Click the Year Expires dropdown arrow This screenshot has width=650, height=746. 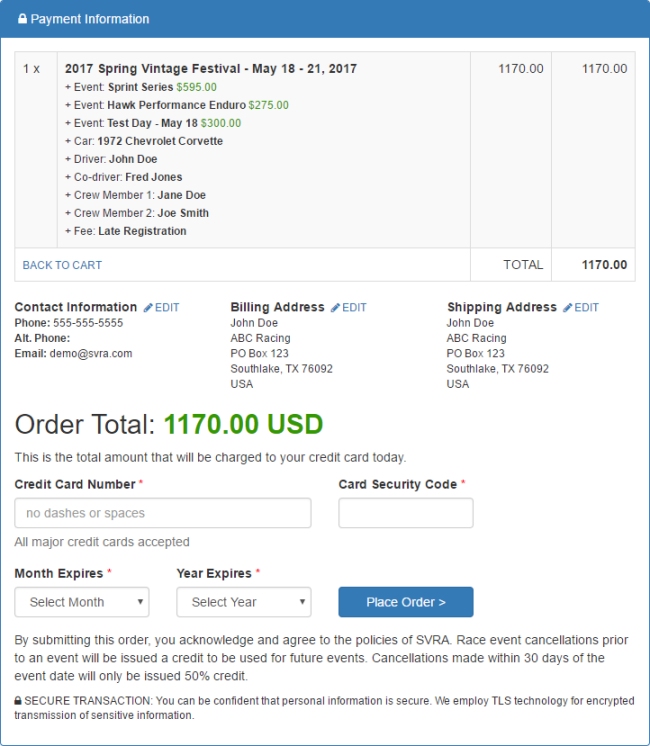click(x=302, y=601)
